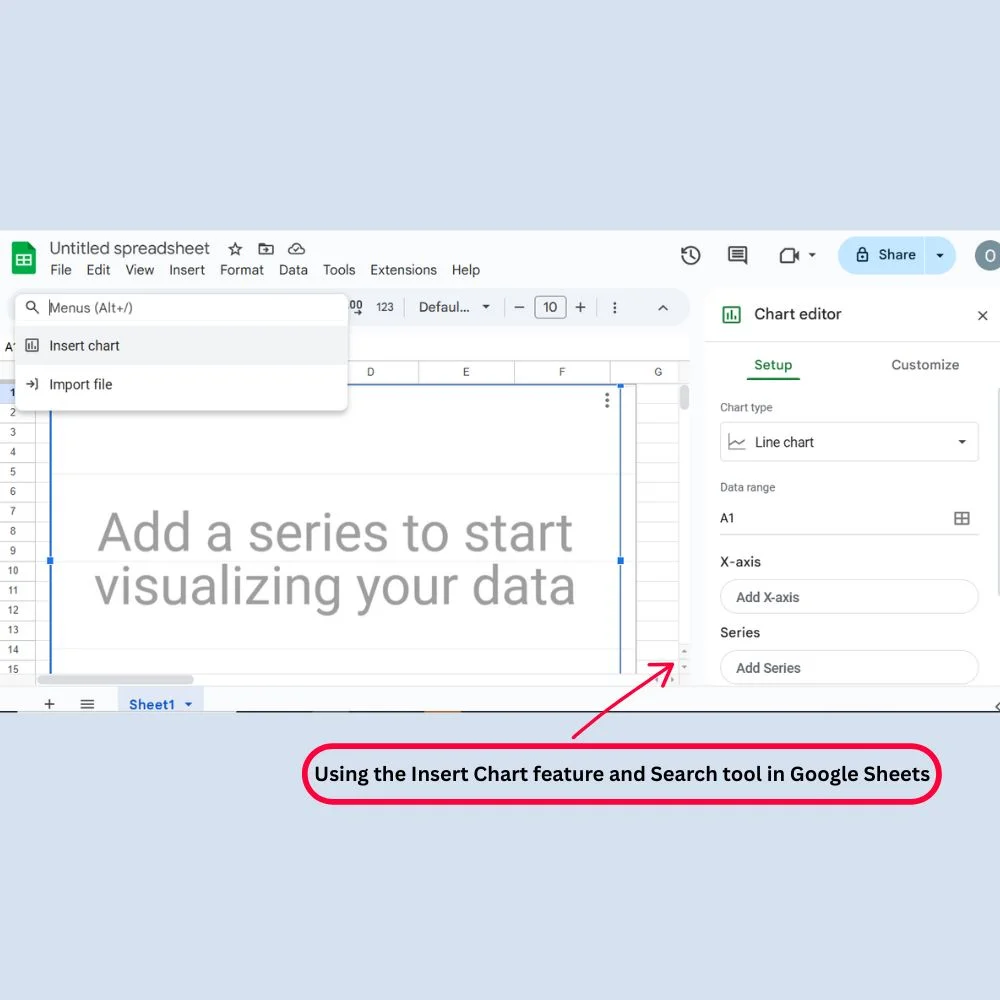
Task: Open the toolbar more options dots
Action: click(x=615, y=307)
